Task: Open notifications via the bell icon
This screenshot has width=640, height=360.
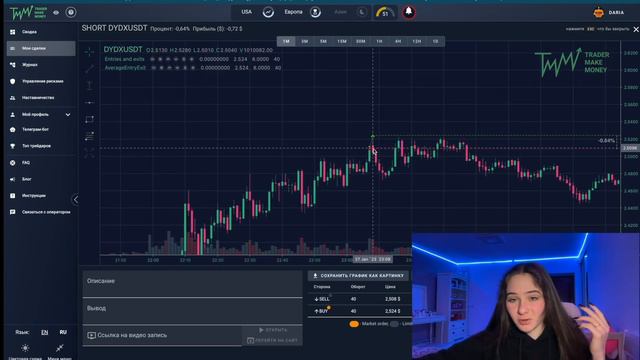Action: tap(409, 12)
